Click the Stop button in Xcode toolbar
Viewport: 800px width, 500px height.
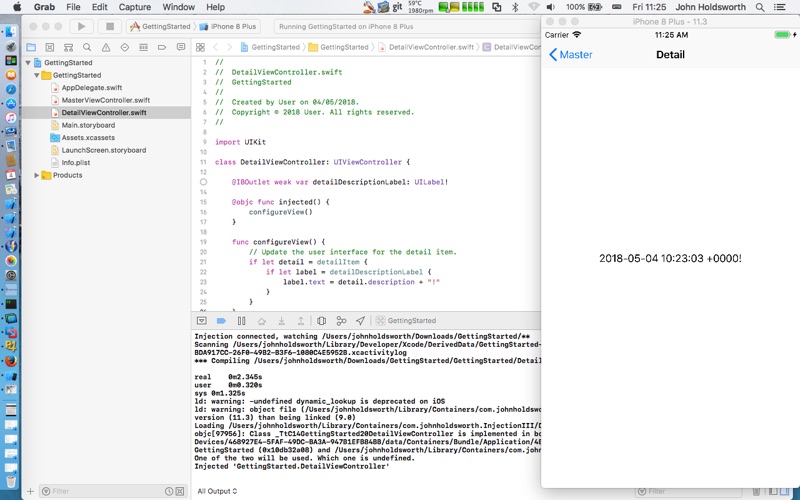pyautogui.click(x=110, y=27)
